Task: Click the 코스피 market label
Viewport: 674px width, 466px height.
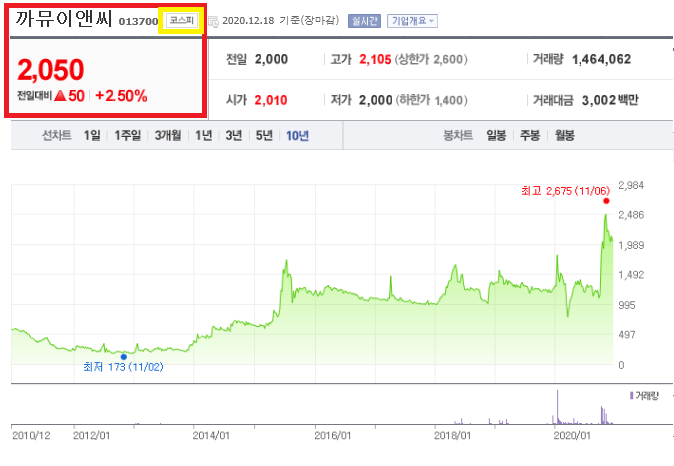Action: pos(182,20)
